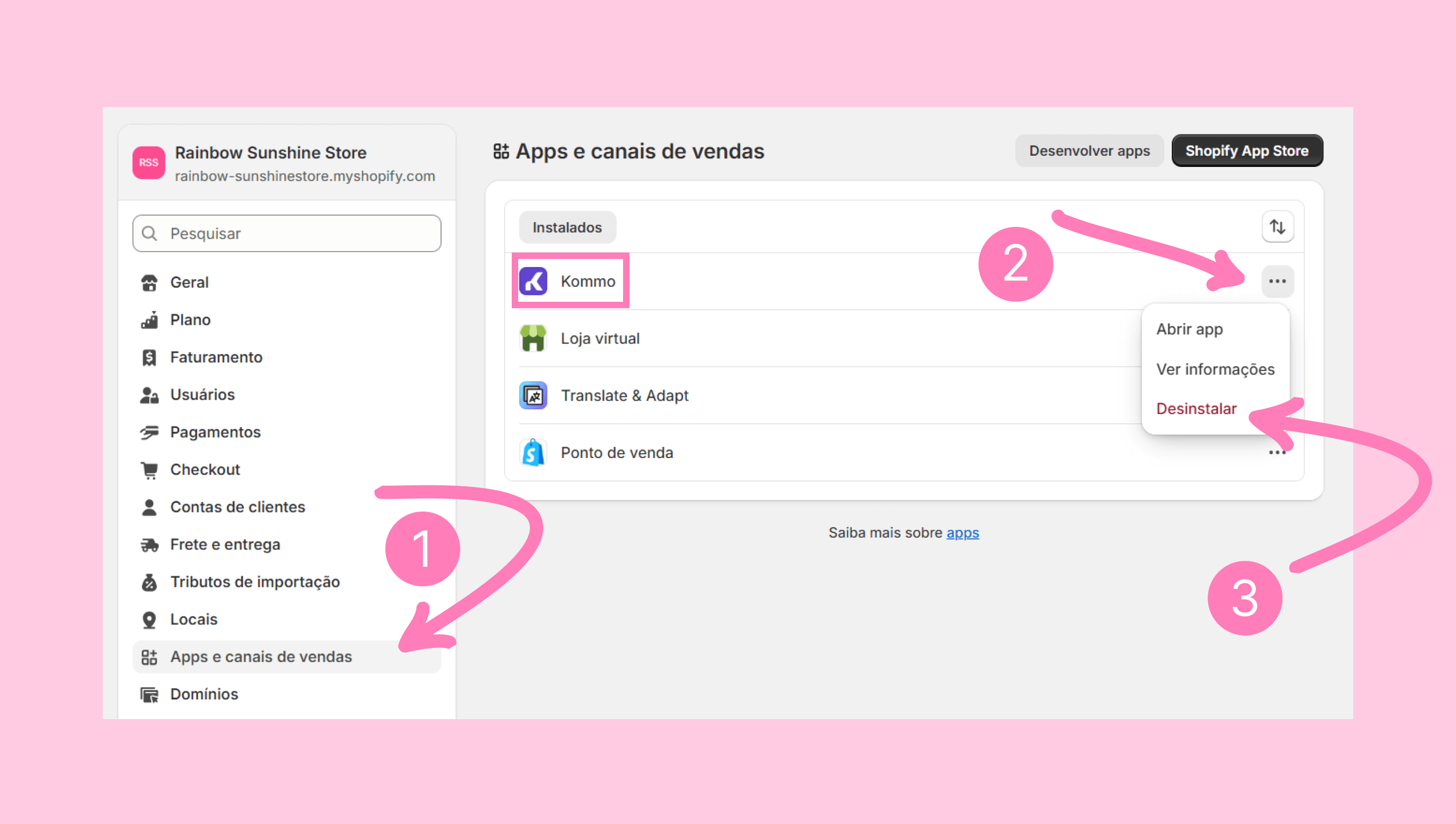Go to Usuários settings
This screenshot has height=824, width=1456.
point(286,394)
